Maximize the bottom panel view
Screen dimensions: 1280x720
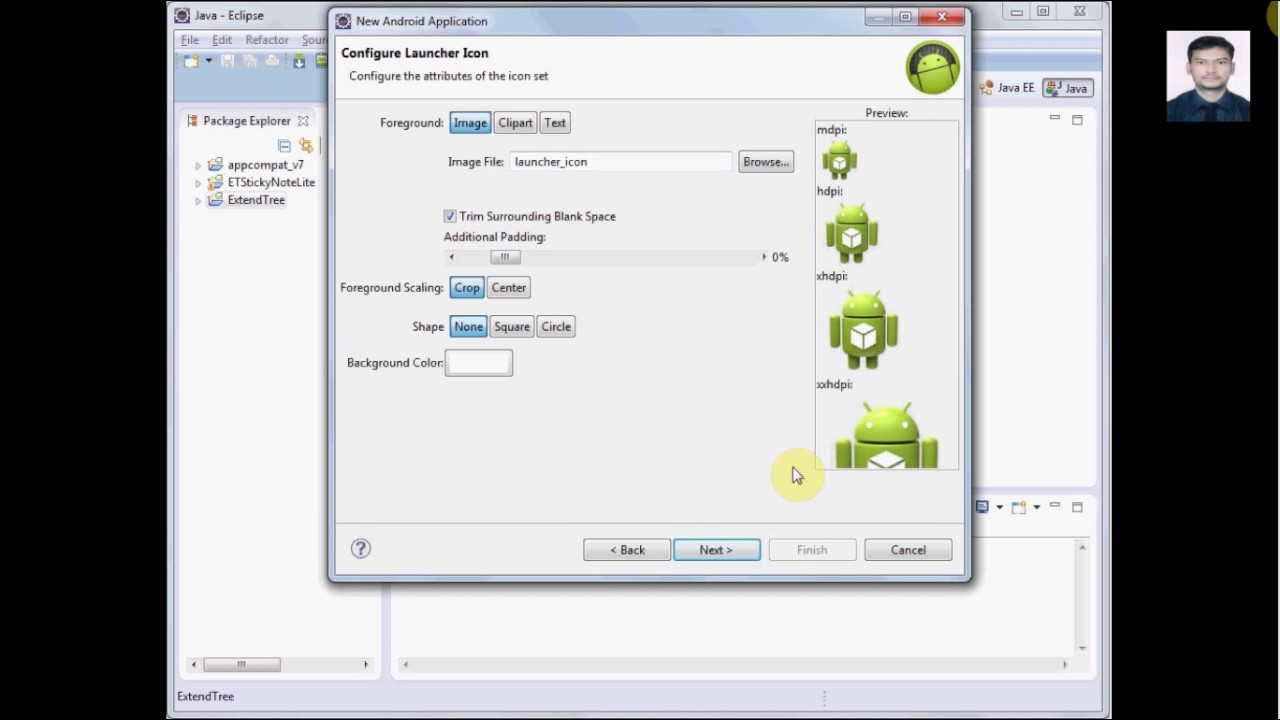tap(1077, 508)
